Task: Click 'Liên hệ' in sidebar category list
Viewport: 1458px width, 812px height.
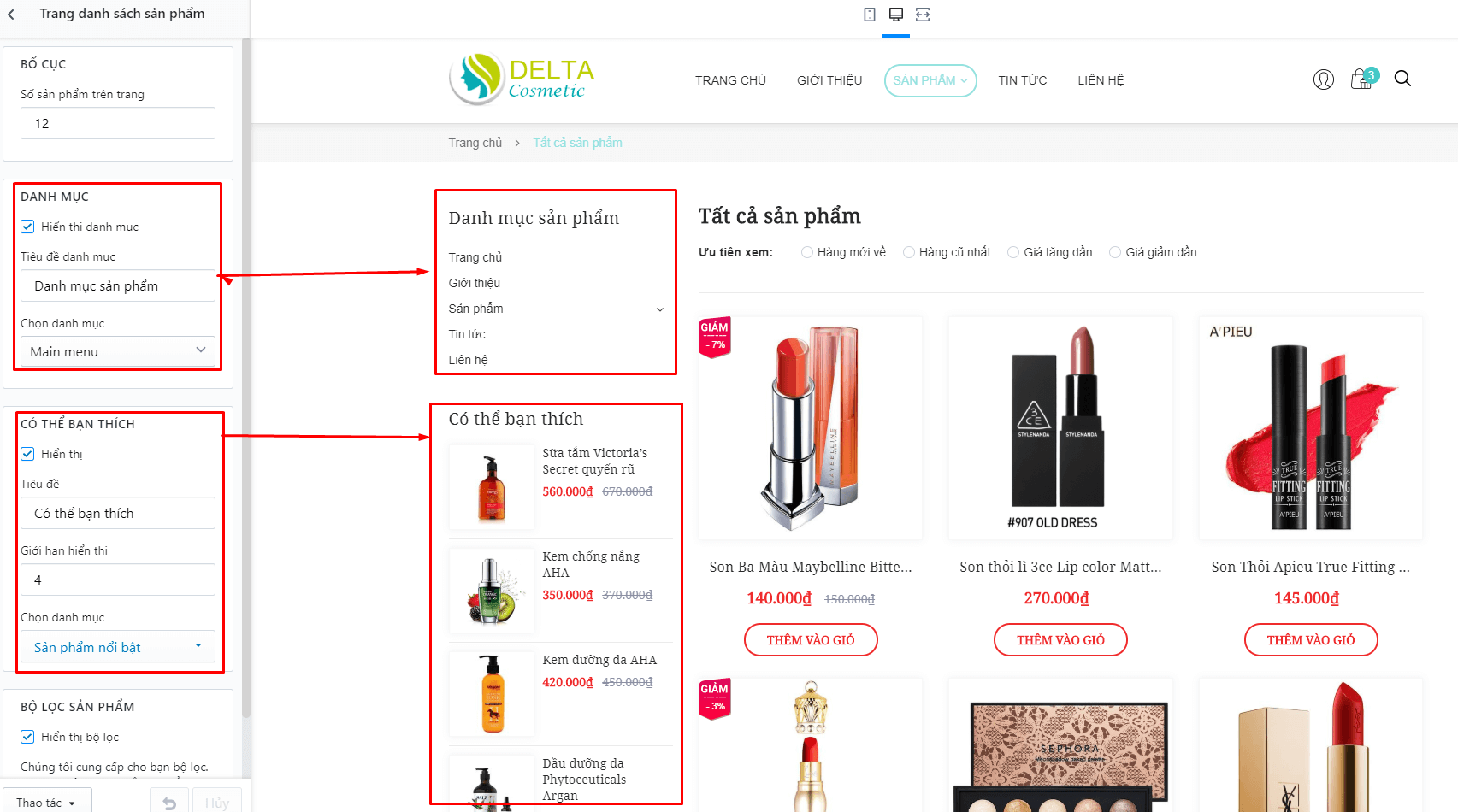Action: coord(468,360)
